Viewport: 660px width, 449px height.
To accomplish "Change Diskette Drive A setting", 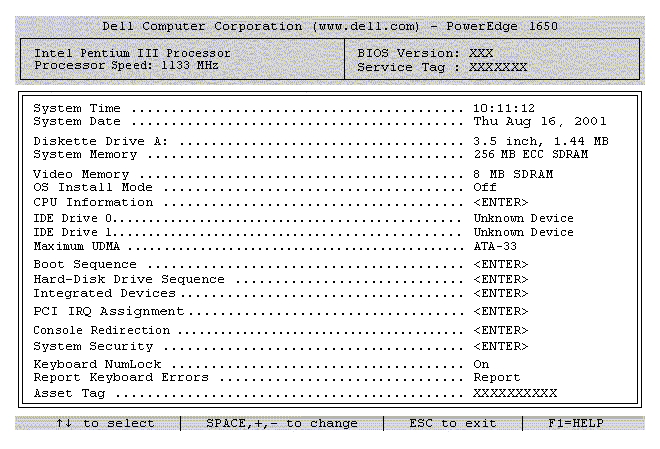I will [541, 141].
